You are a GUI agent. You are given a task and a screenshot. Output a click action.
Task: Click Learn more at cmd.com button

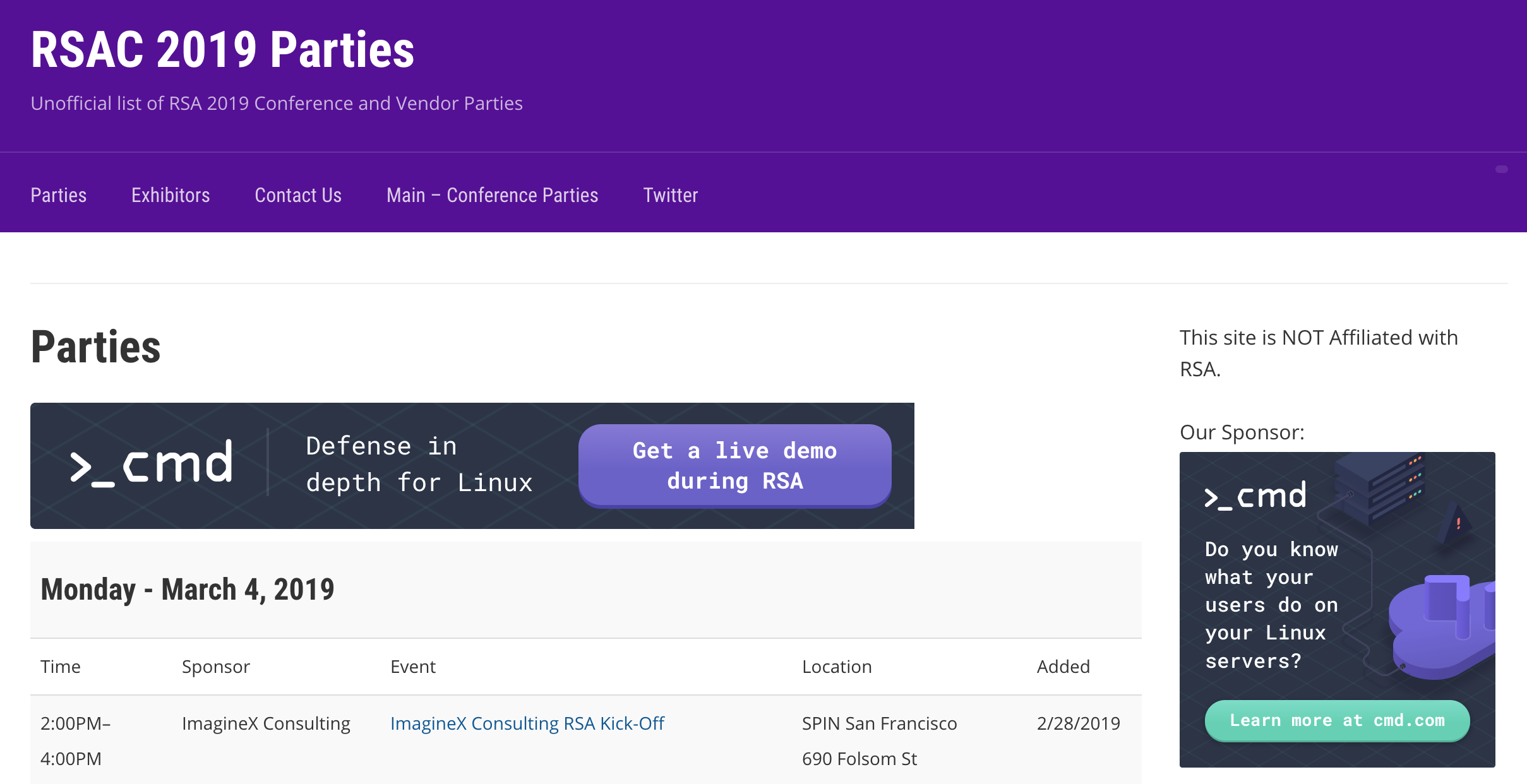(x=1337, y=720)
